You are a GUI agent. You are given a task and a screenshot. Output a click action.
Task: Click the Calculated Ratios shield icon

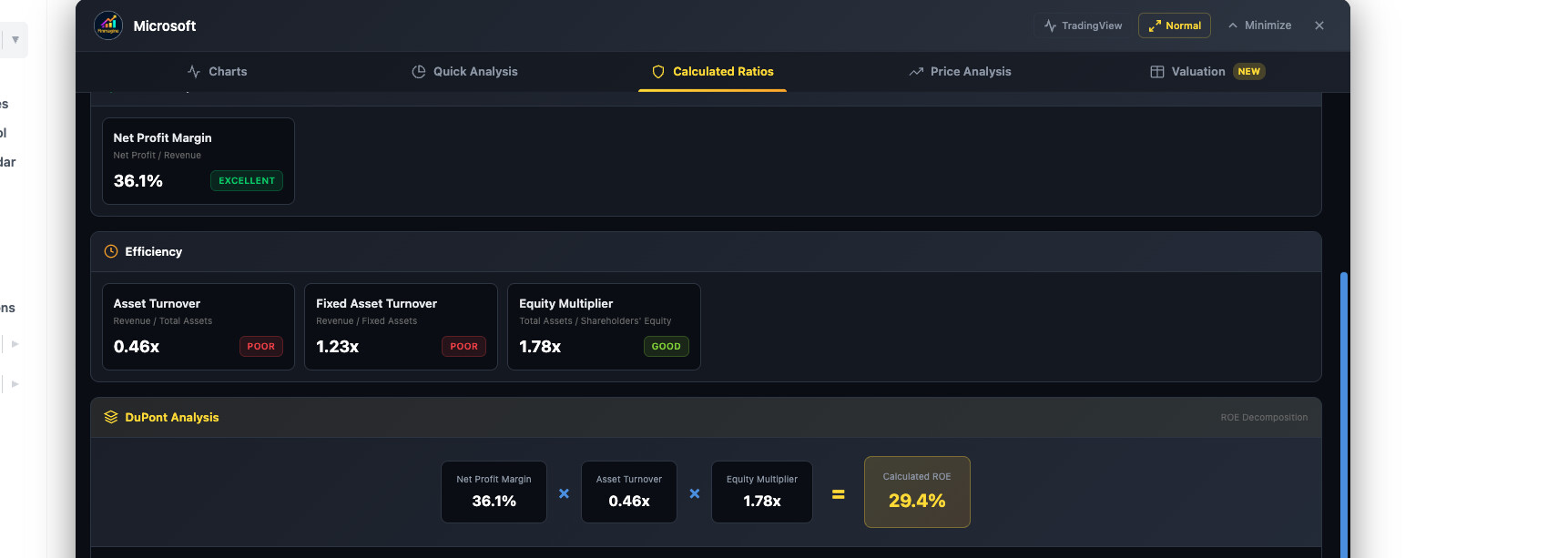pos(658,72)
